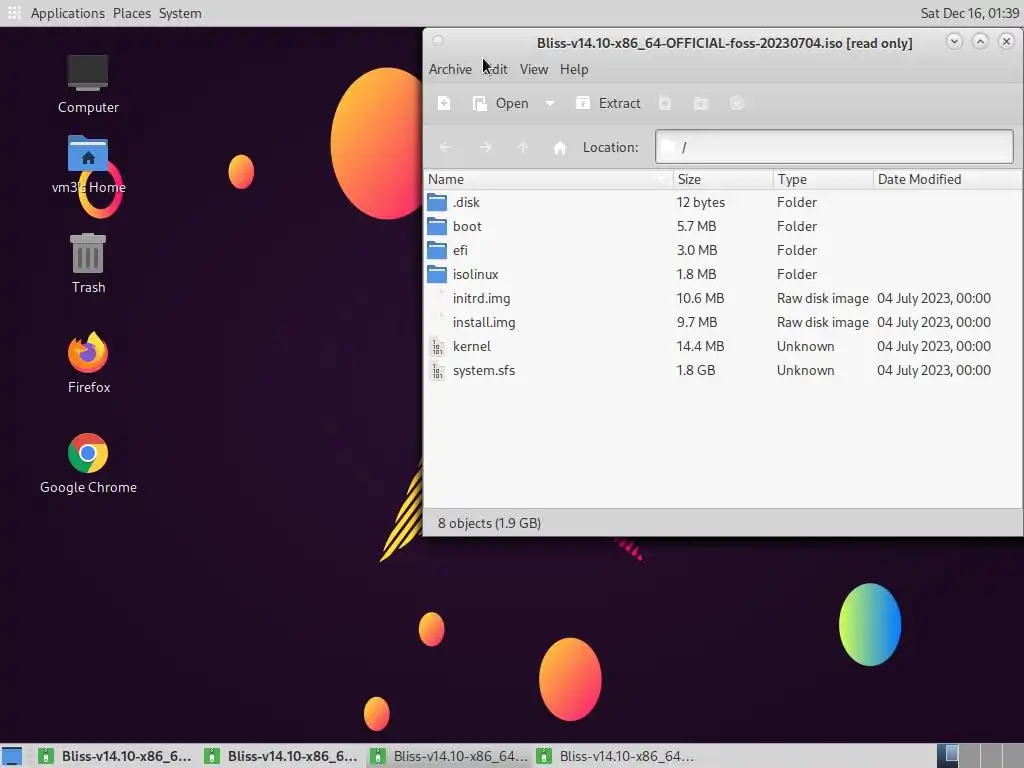Open the Archive menu
1024x768 pixels.
(x=450, y=69)
